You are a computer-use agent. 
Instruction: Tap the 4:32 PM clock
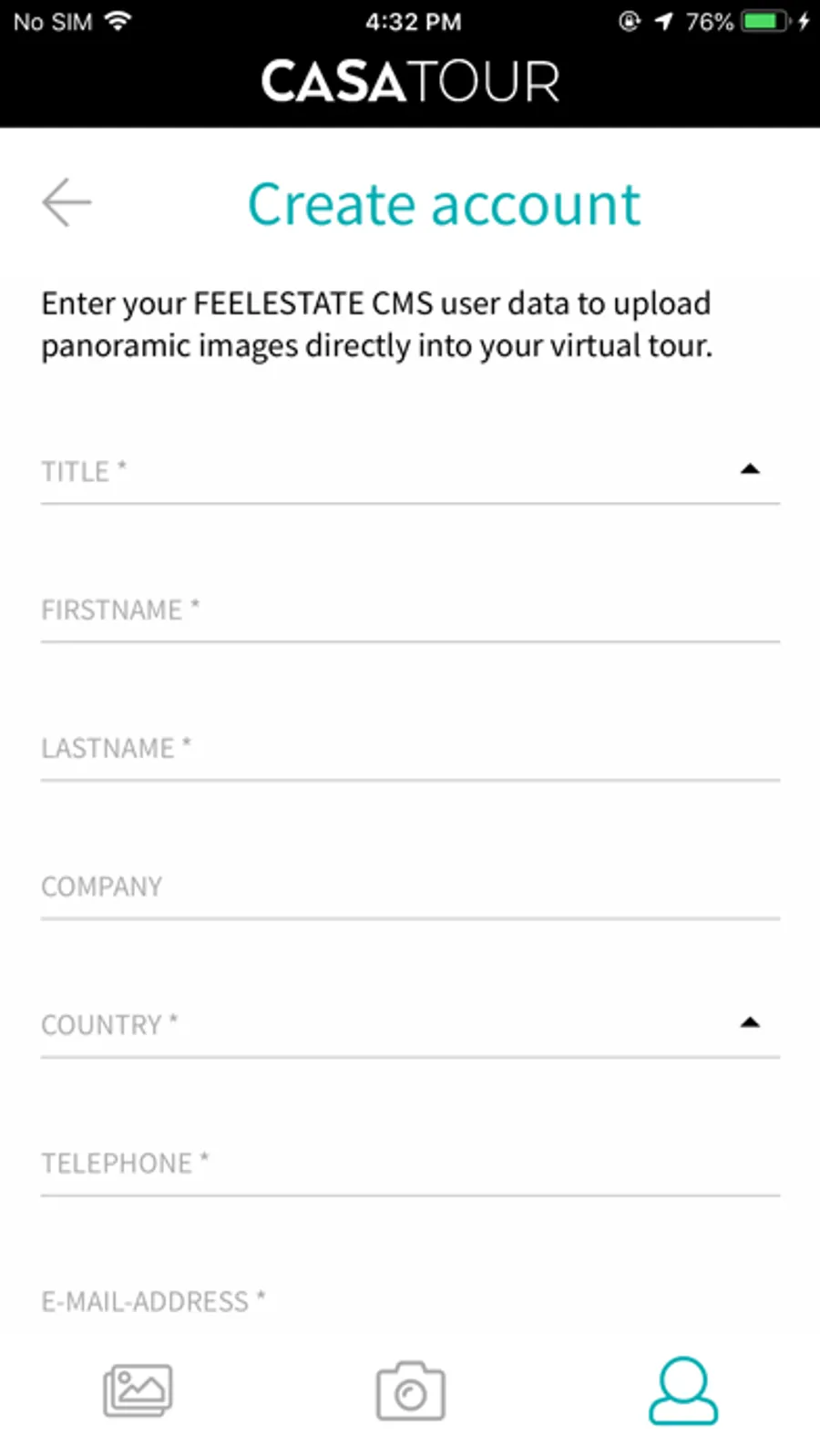tap(413, 21)
